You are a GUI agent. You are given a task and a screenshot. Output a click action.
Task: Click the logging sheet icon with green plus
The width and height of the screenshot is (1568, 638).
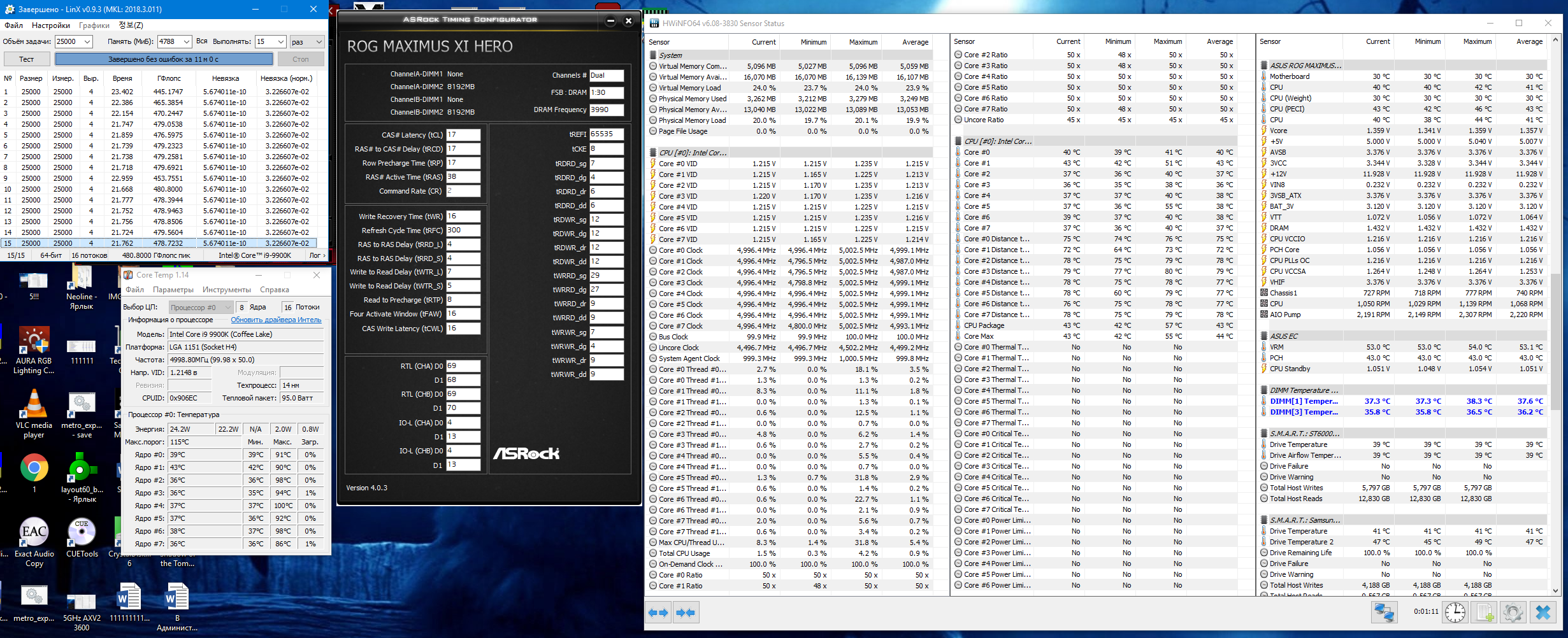[x=1485, y=613]
